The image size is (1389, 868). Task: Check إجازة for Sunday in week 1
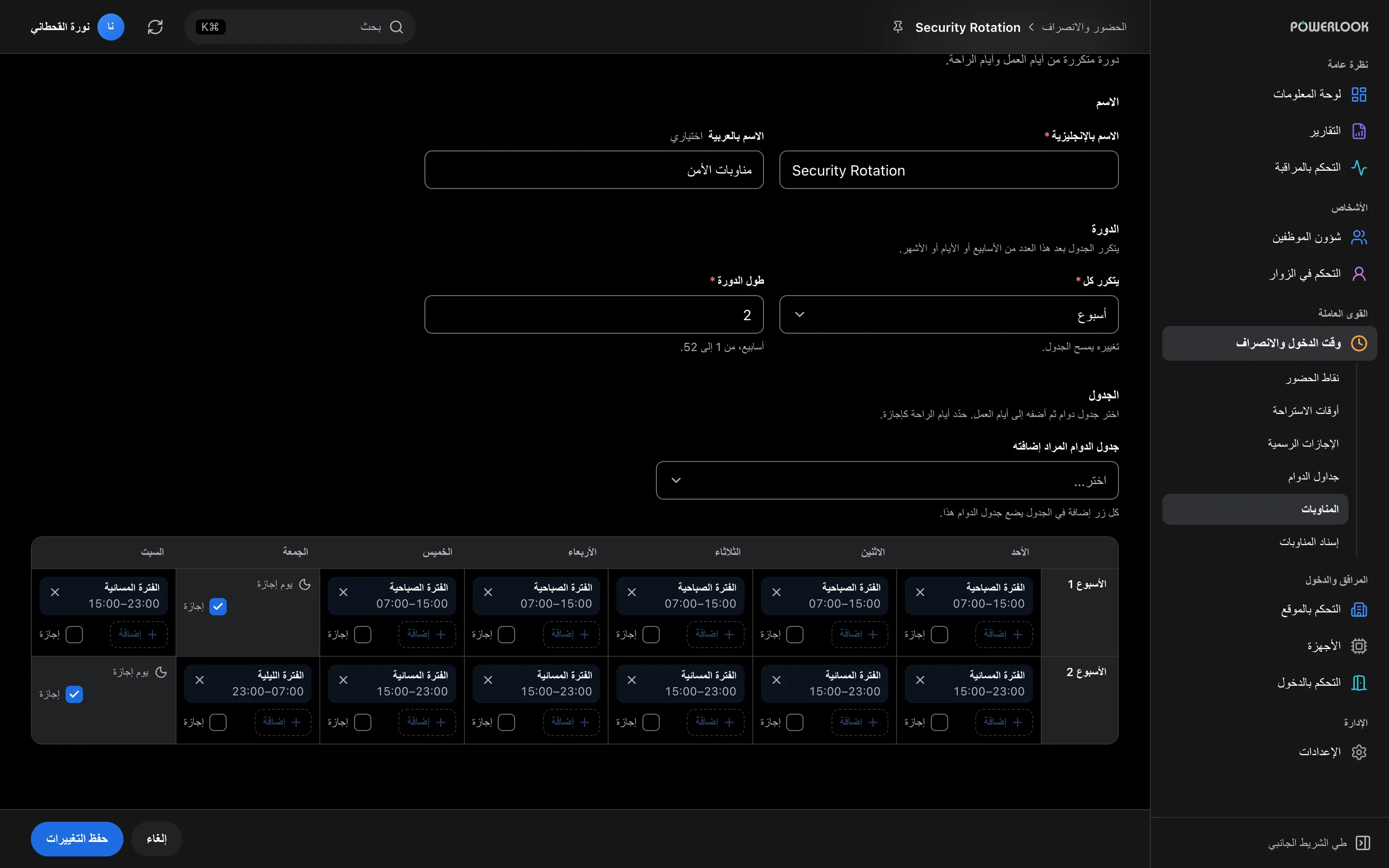click(939, 634)
